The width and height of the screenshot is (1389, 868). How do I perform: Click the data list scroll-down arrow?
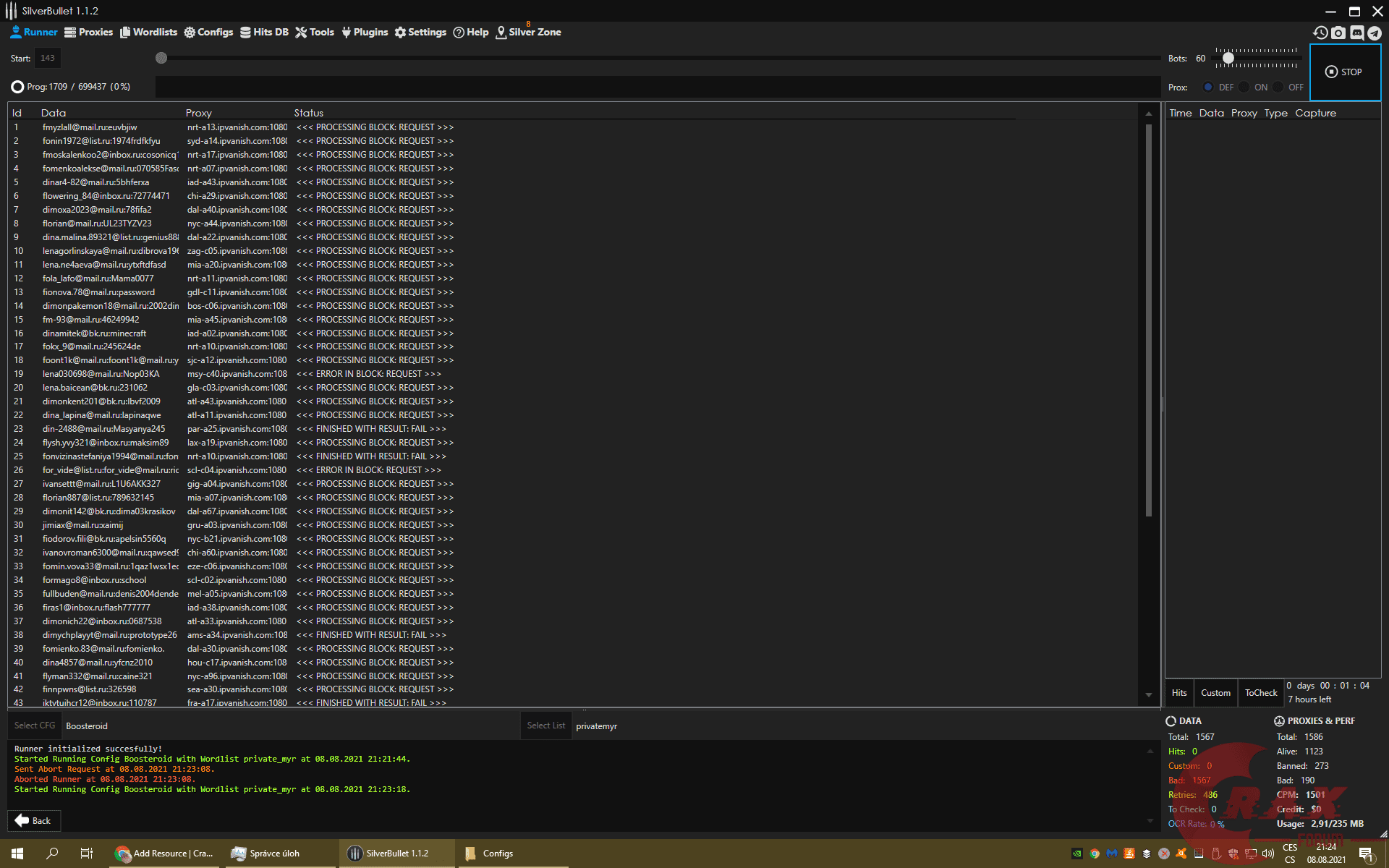click(1148, 695)
